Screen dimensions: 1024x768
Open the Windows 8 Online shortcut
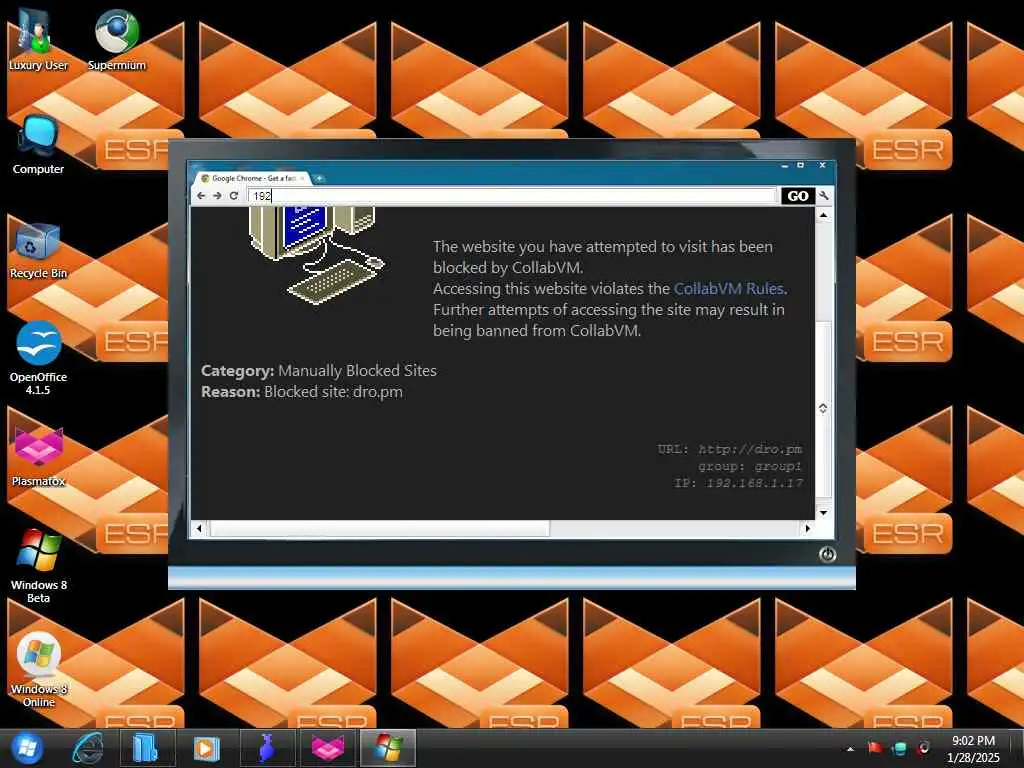coord(38,670)
